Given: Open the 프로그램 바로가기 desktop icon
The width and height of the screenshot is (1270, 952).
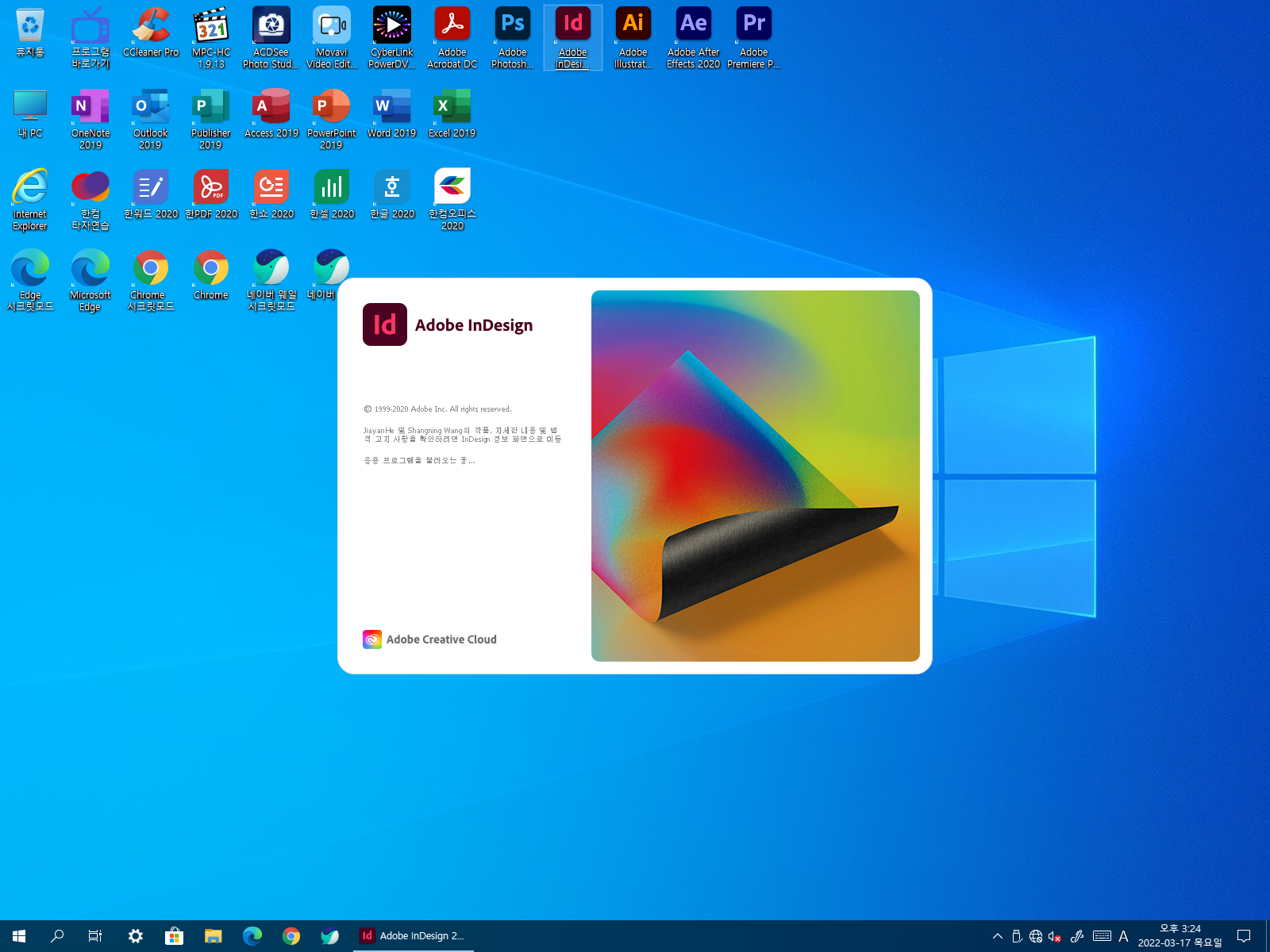Looking at the screenshot, I should 90,38.
